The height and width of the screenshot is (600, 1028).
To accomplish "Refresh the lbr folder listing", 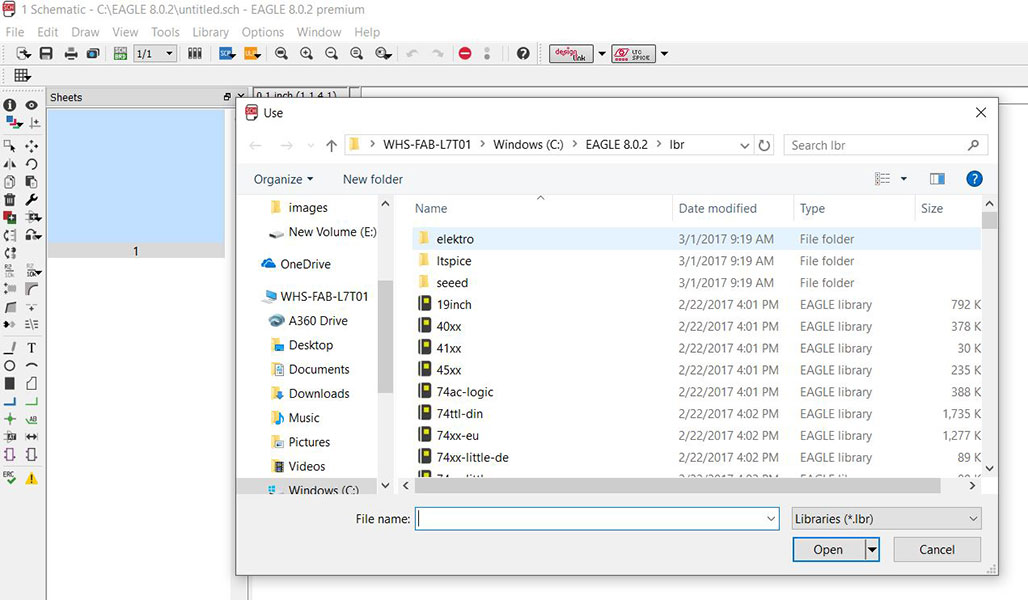I will (x=764, y=145).
